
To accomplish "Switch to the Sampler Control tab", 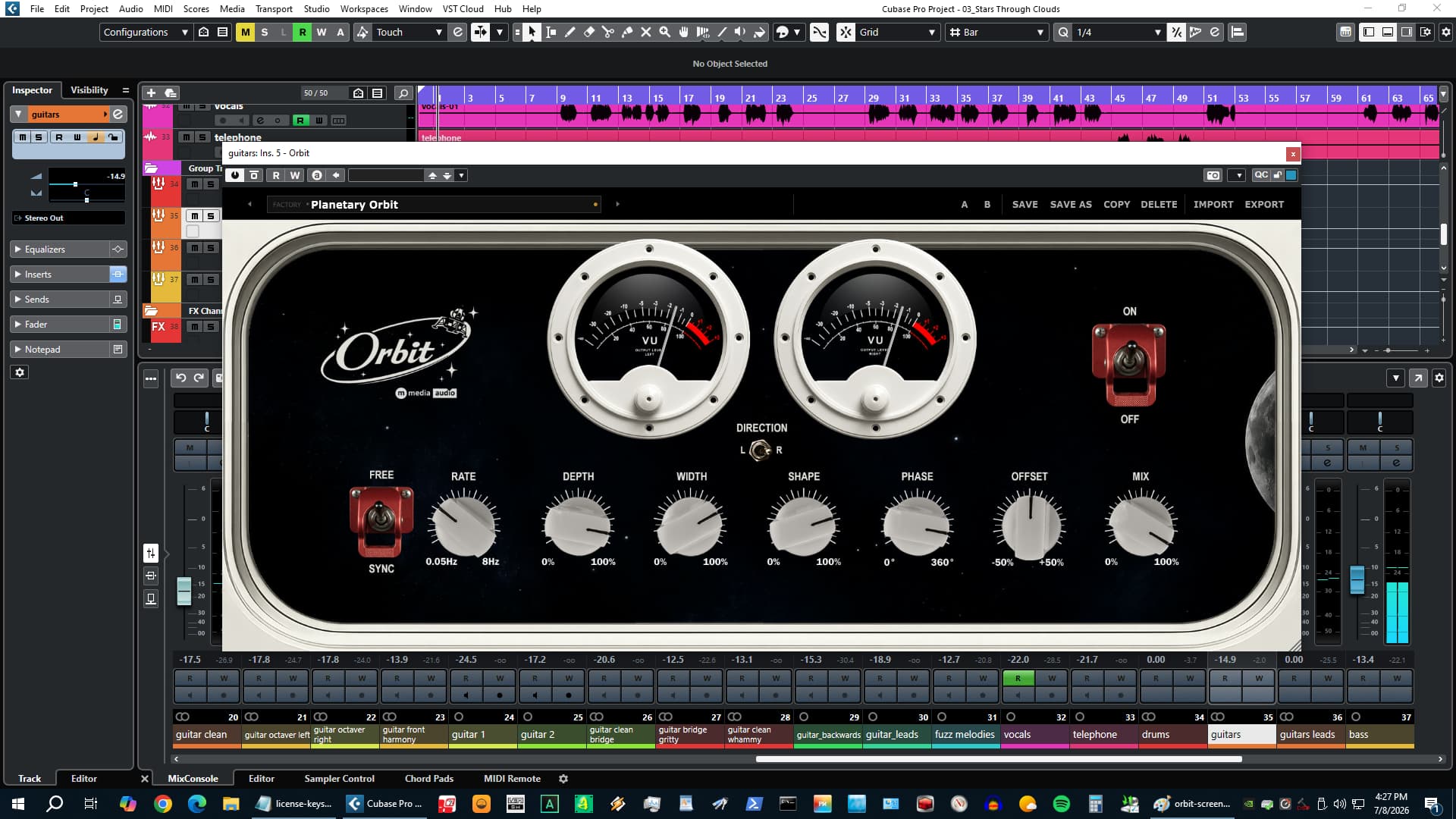I will 339,779.
